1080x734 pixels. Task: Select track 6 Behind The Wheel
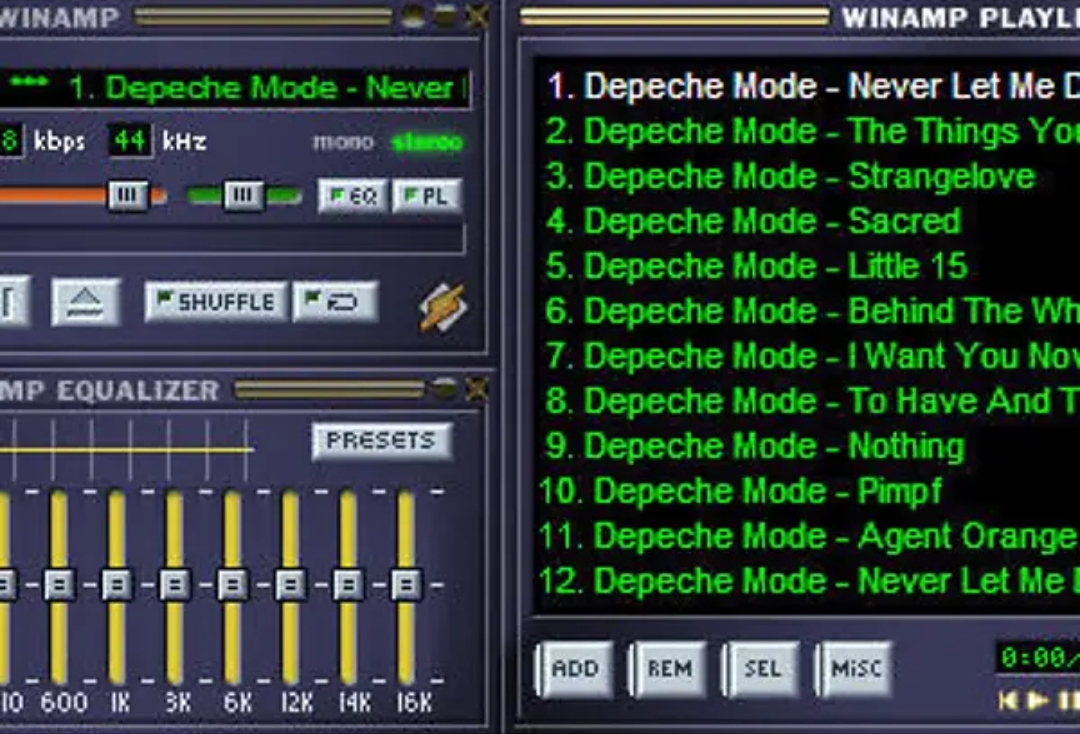tap(808, 312)
